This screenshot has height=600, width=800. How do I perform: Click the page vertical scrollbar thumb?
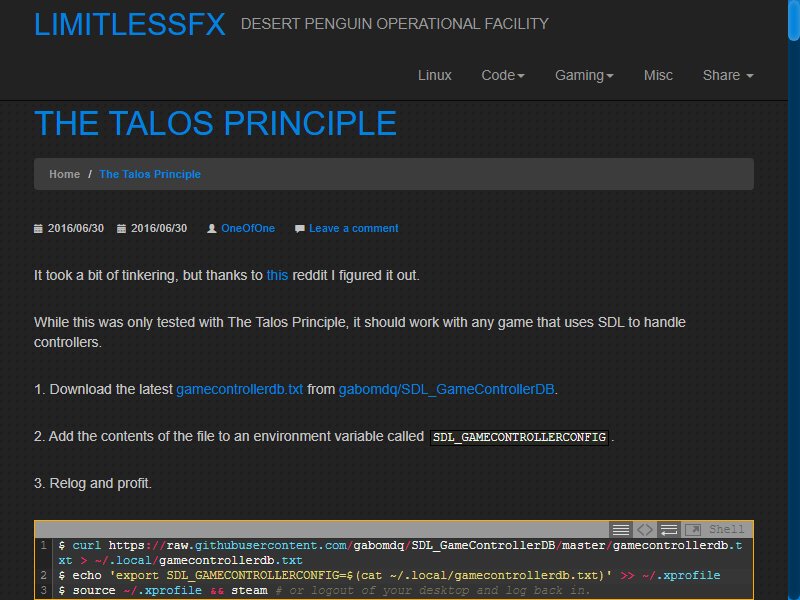point(794,19)
